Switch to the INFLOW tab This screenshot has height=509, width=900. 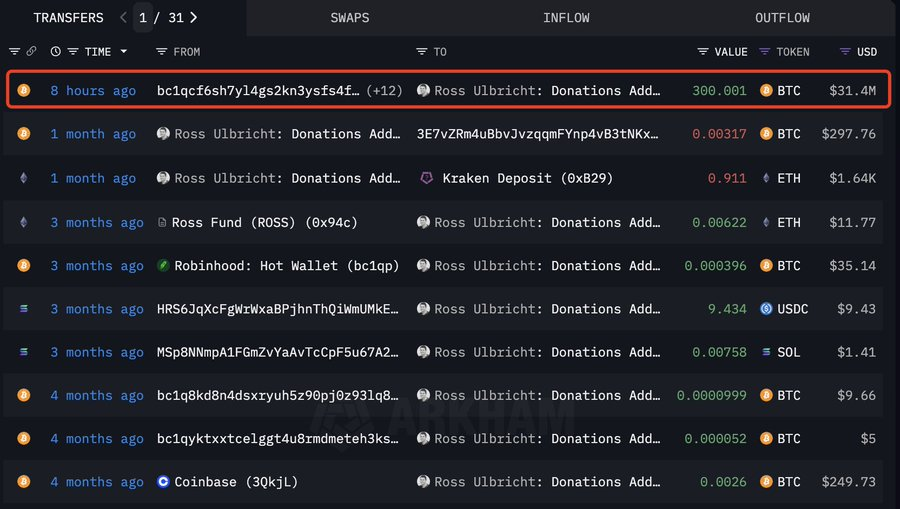coord(566,18)
